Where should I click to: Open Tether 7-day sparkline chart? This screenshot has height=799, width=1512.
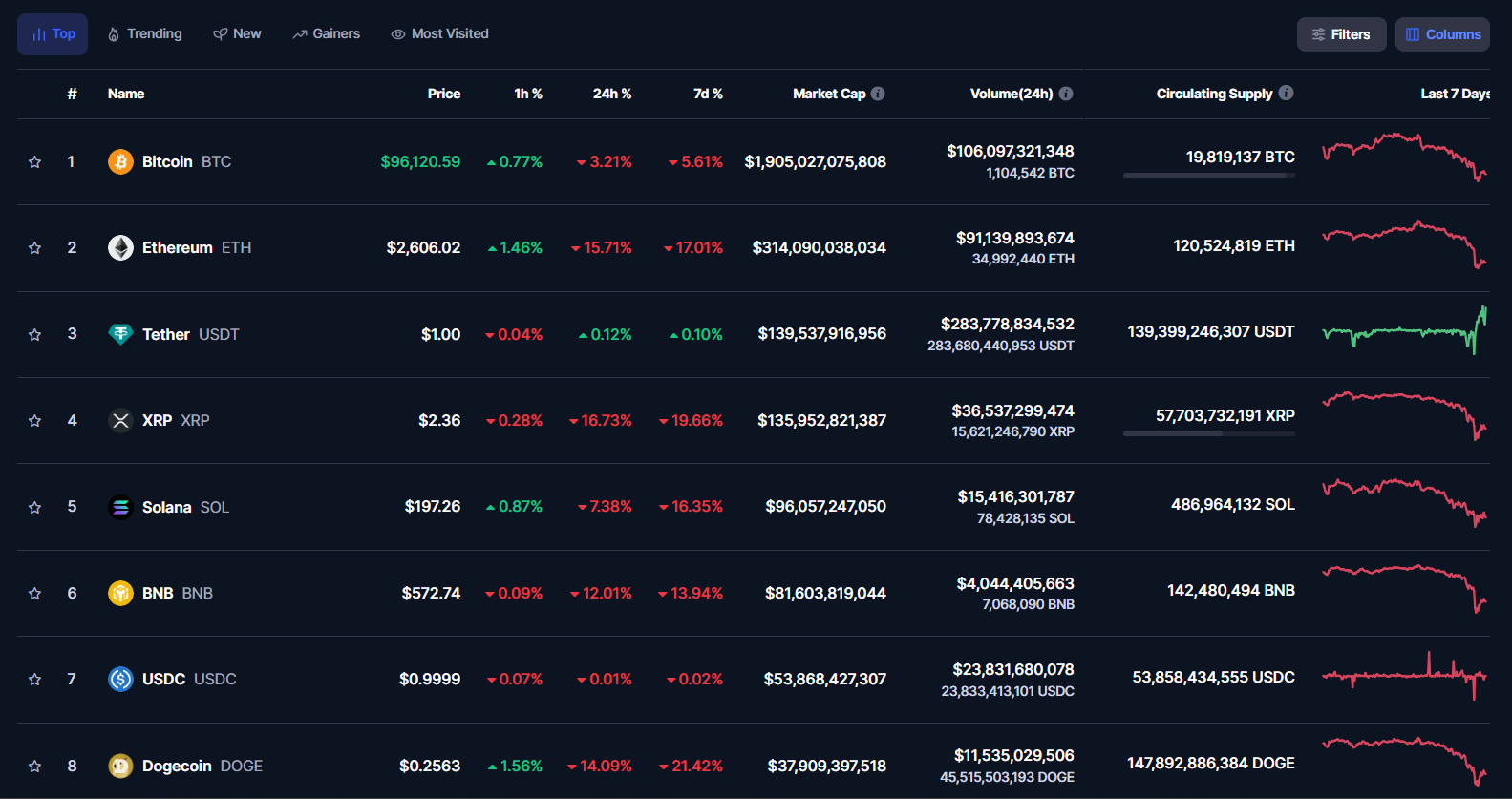coord(1404,331)
